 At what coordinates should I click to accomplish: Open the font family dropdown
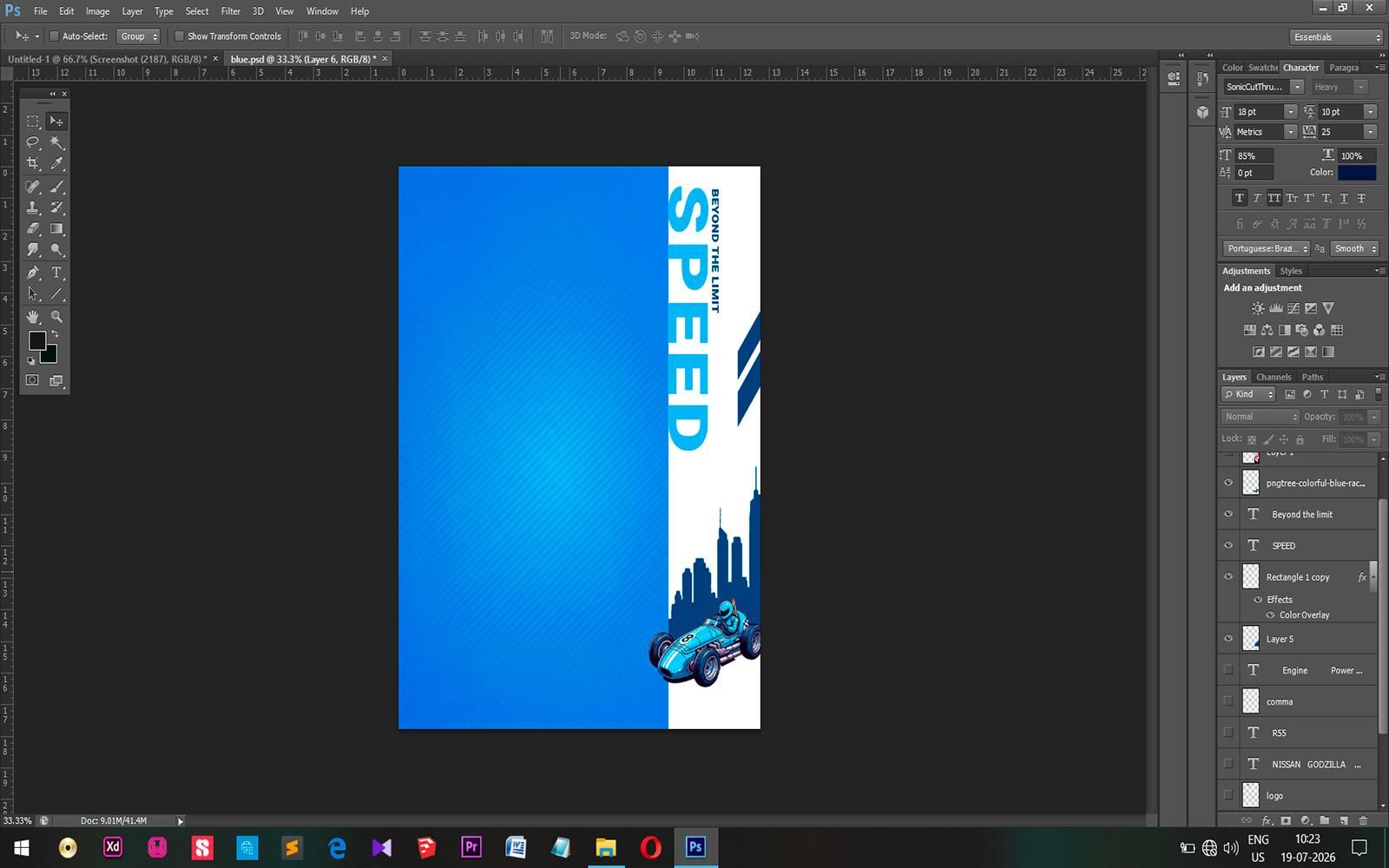[1297, 87]
